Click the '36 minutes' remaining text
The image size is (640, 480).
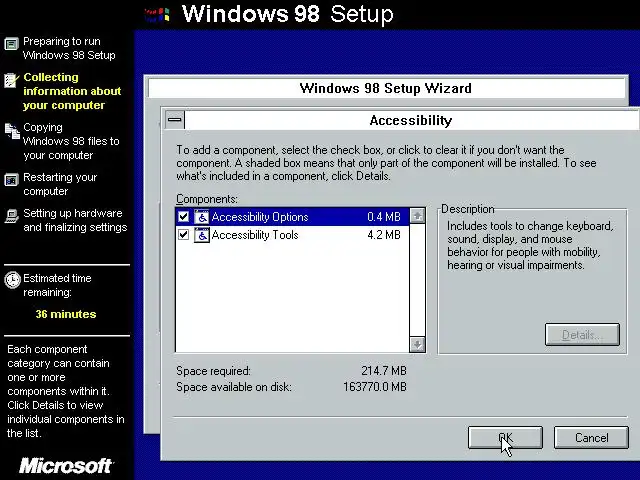click(66, 314)
